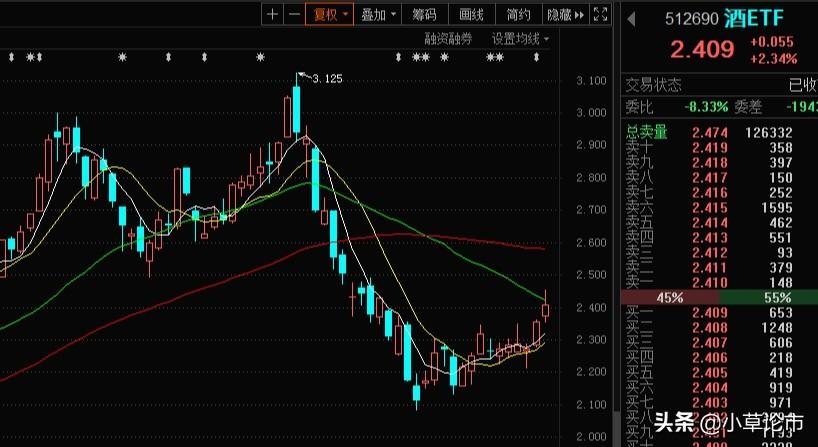
Task: Switch to 简约 view mode
Action: 519,15
